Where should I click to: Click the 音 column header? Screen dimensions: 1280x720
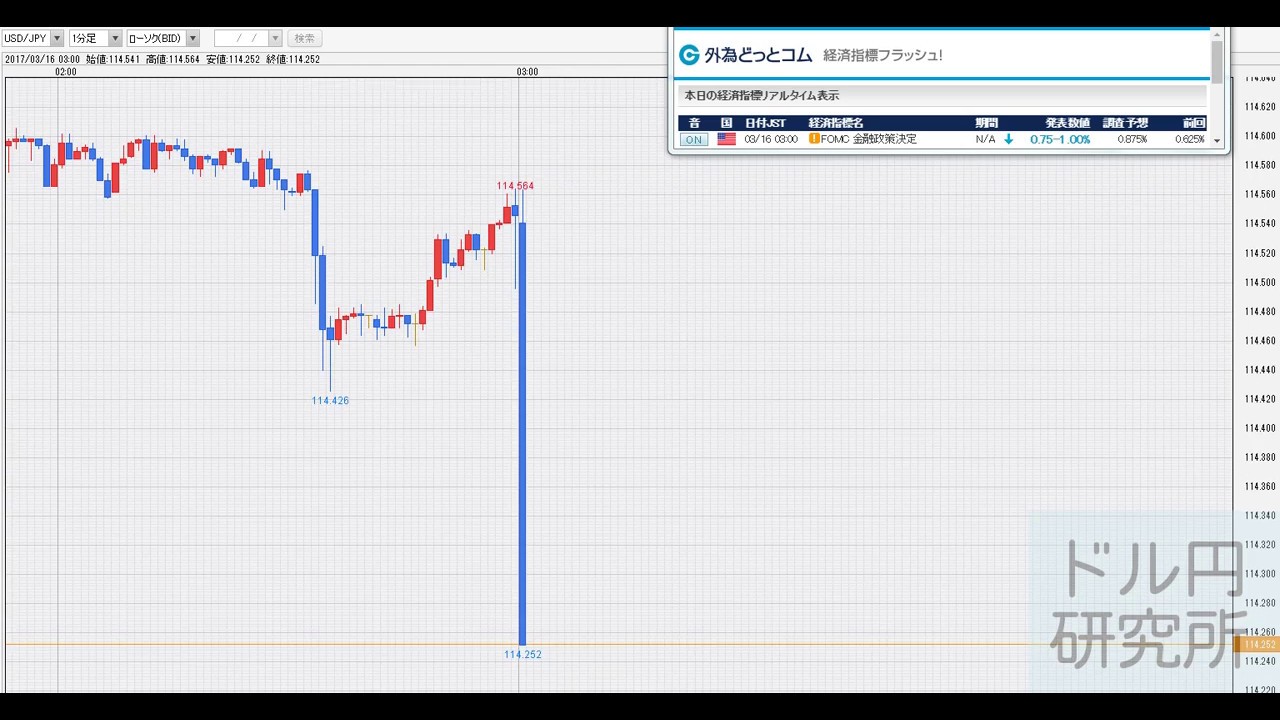pyautogui.click(x=694, y=123)
